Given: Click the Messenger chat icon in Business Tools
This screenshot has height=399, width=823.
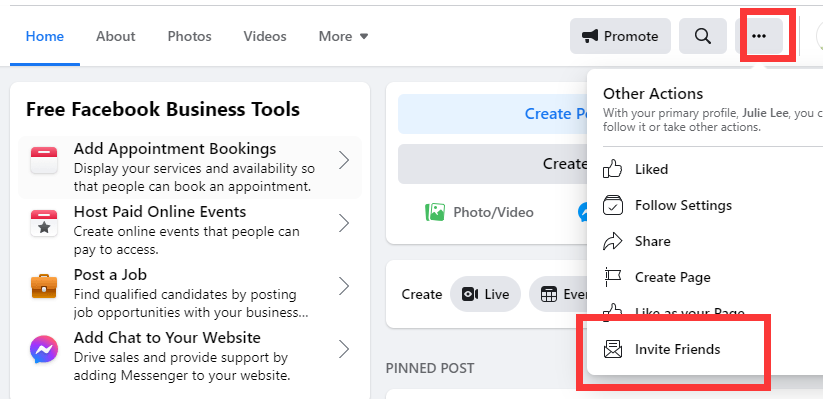Looking at the screenshot, I should (44, 350).
